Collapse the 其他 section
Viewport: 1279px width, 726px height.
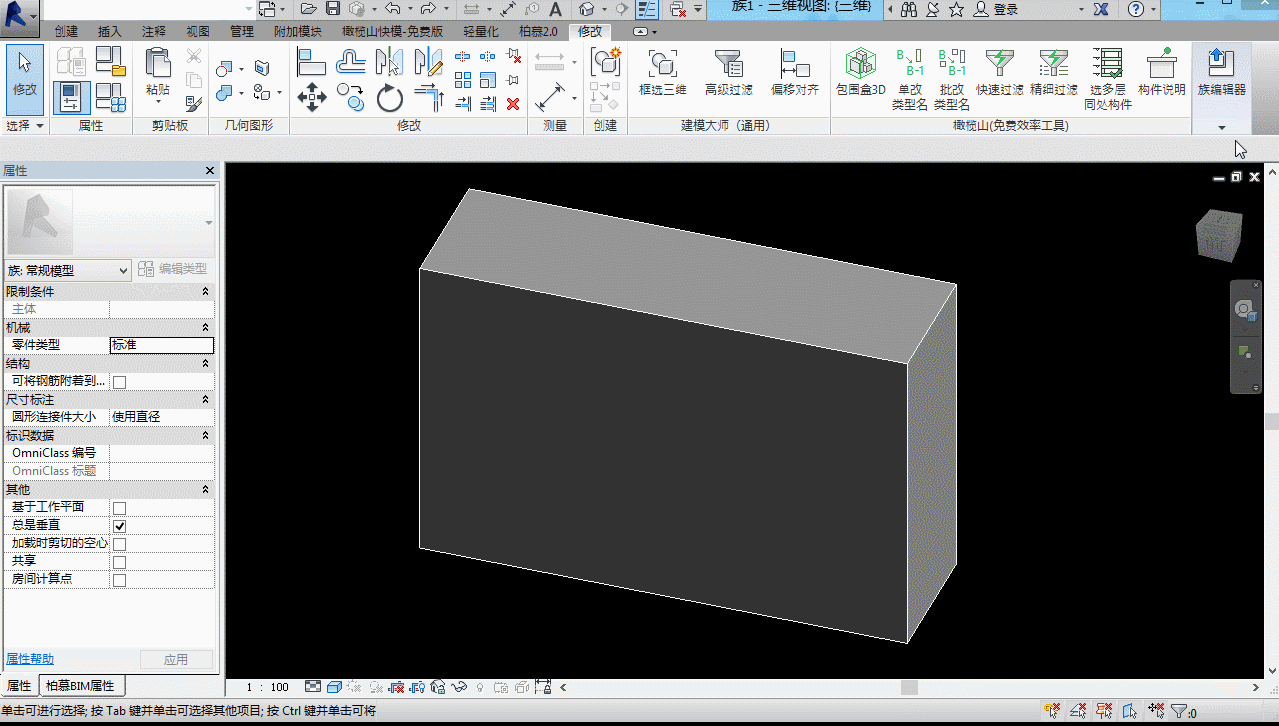coord(205,489)
